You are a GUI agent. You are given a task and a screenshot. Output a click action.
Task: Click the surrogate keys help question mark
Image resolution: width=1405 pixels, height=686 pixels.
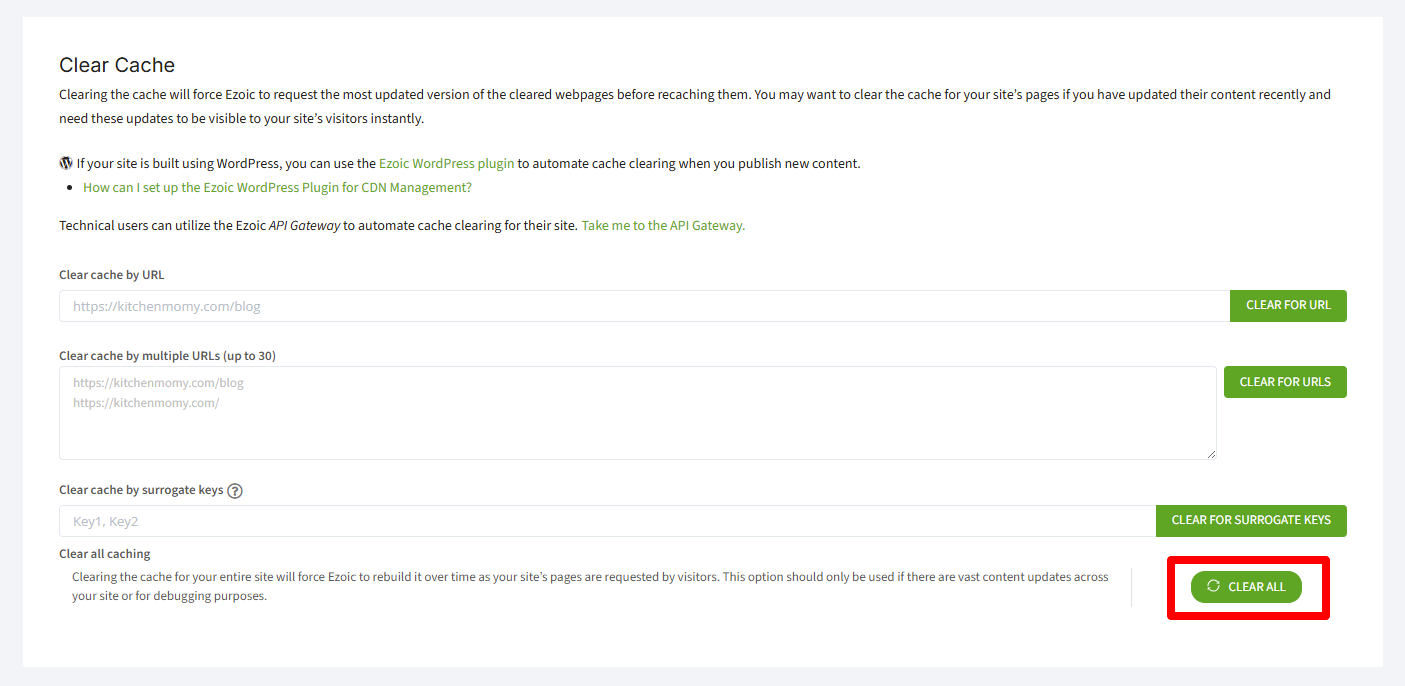(235, 491)
